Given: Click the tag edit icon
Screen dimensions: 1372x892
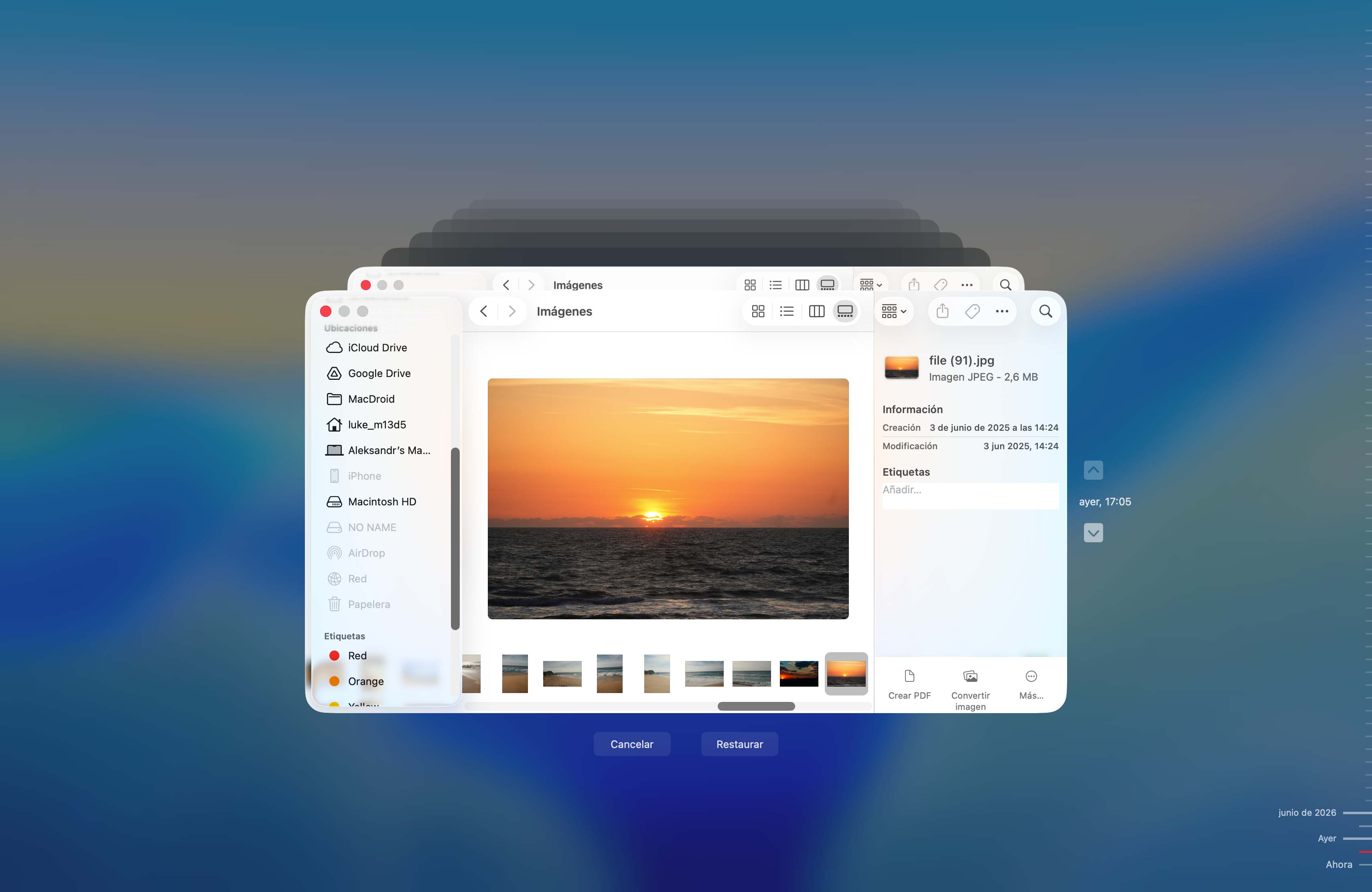Looking at the screenshot, I should [x=972, y=311].
